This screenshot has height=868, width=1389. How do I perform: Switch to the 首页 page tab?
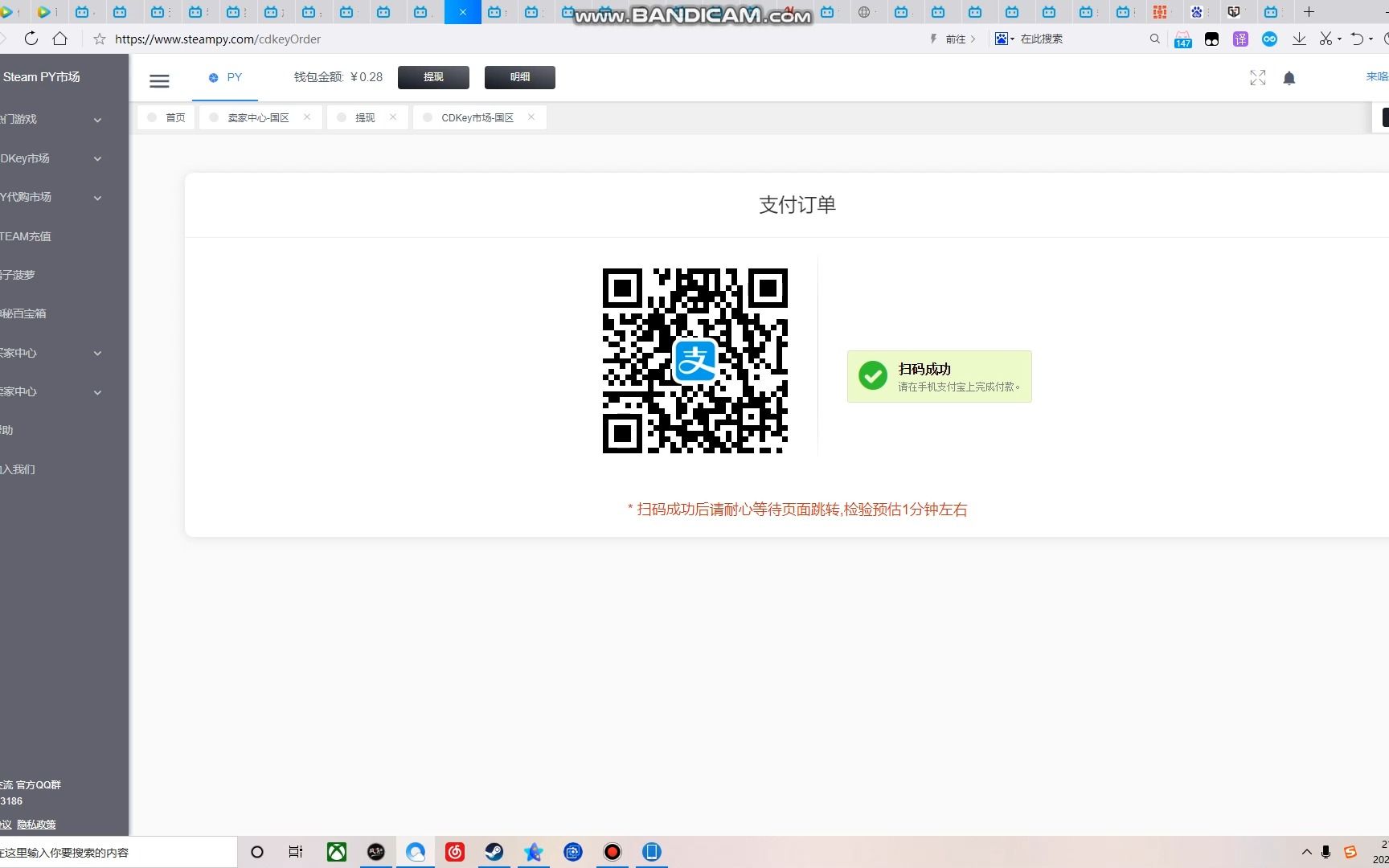click(167, 117)
